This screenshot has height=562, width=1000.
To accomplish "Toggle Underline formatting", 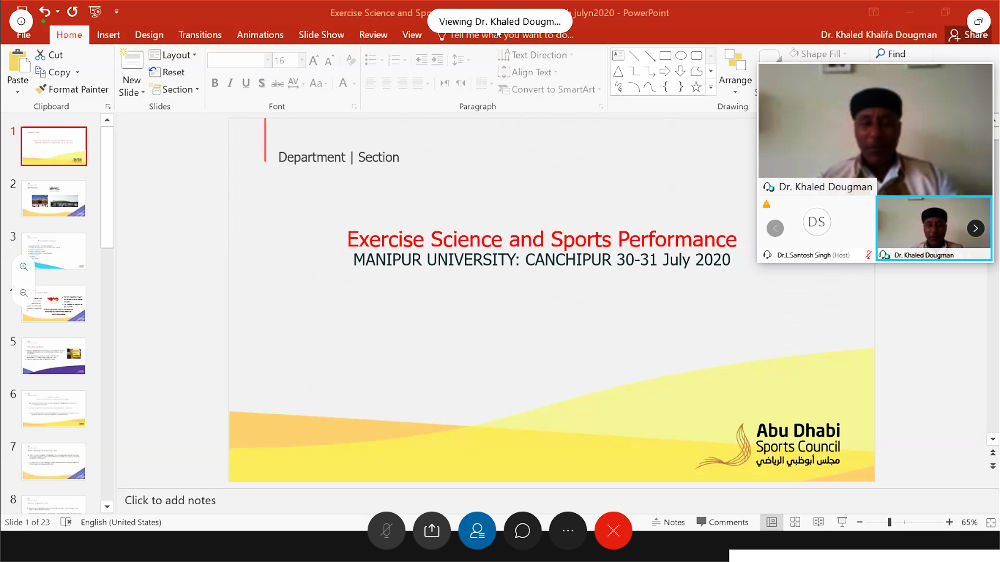I will point(246,83).
